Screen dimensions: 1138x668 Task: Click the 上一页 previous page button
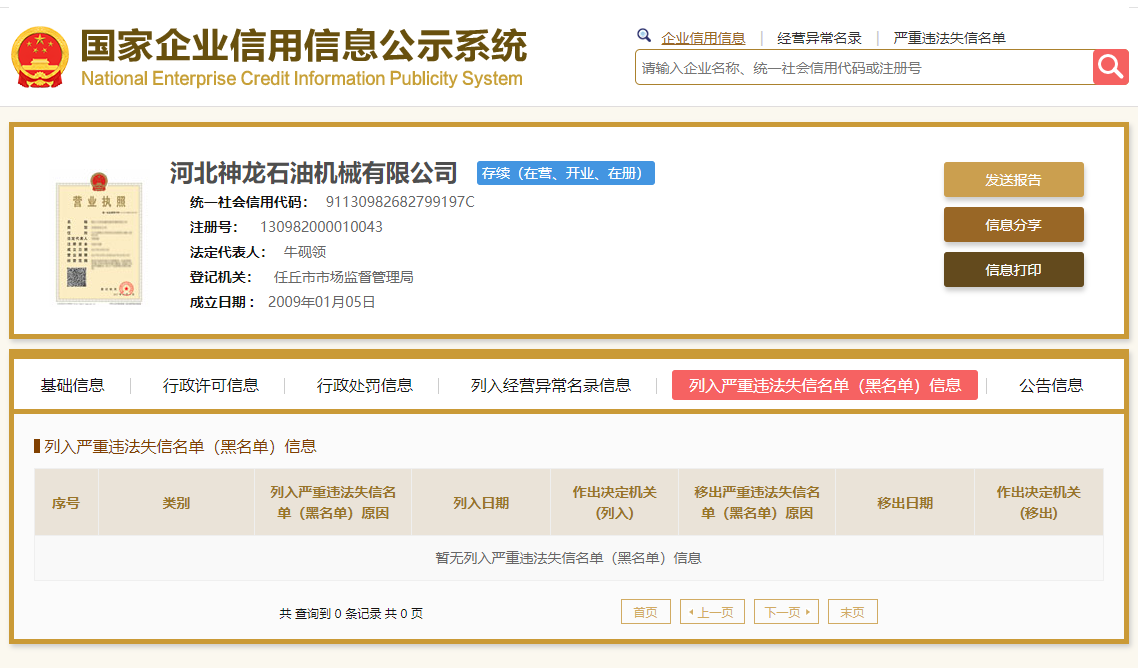tap(712, 612)
